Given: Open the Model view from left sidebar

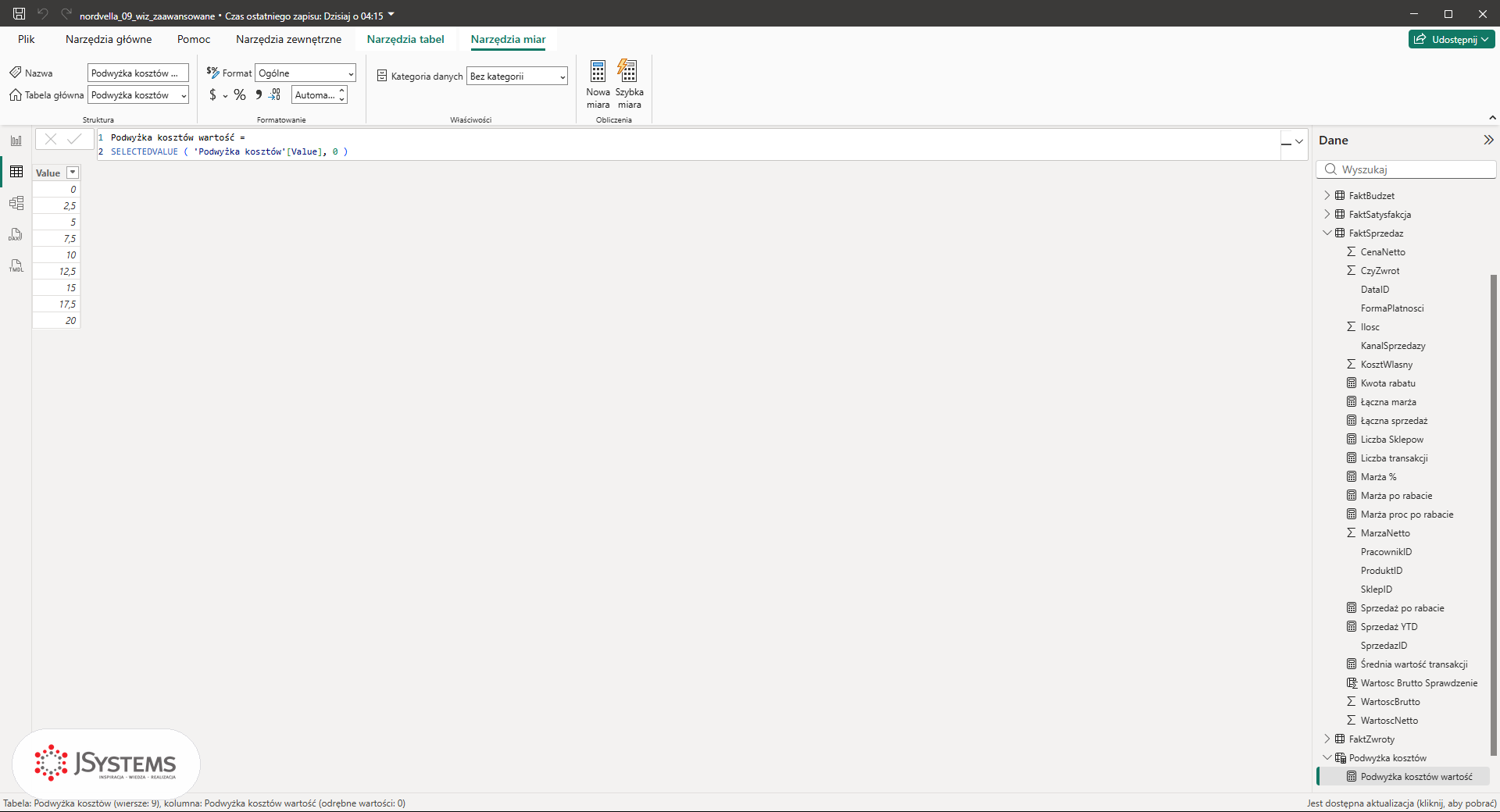Looking at the screenshot, I should click(16, 203).
